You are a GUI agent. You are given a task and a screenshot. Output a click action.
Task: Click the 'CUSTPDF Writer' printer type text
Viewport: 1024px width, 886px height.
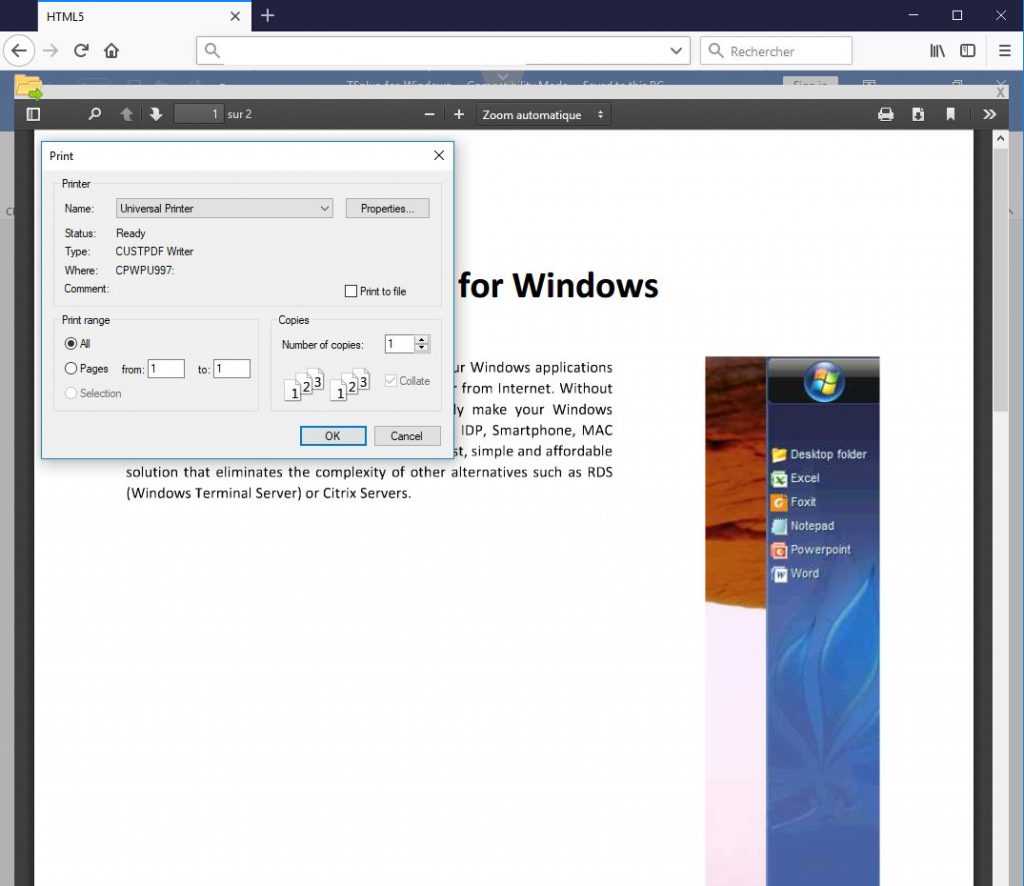(154, 251)
